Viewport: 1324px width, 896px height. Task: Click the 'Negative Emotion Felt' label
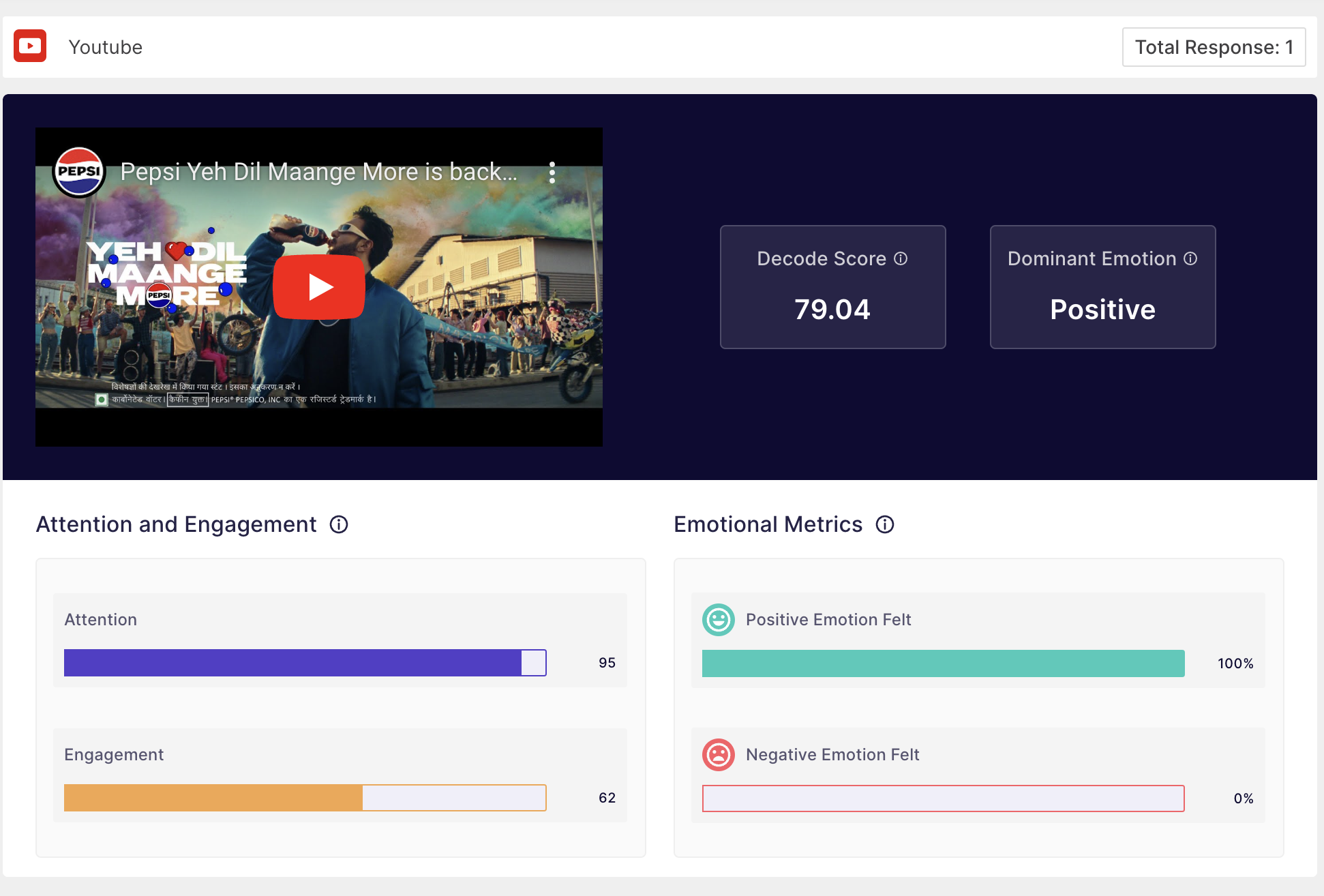click(832, 755)
